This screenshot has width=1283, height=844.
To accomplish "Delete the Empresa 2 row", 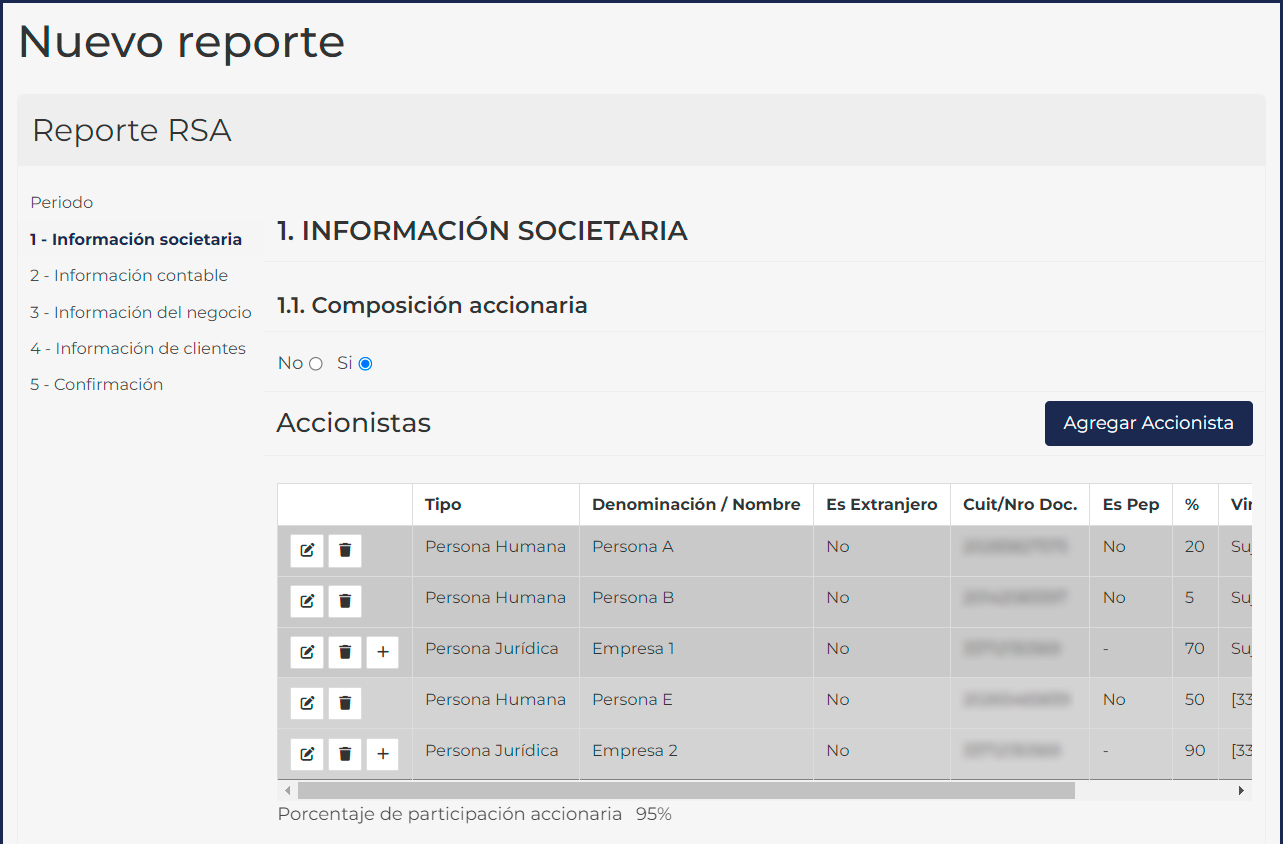I will click(345, 754).
